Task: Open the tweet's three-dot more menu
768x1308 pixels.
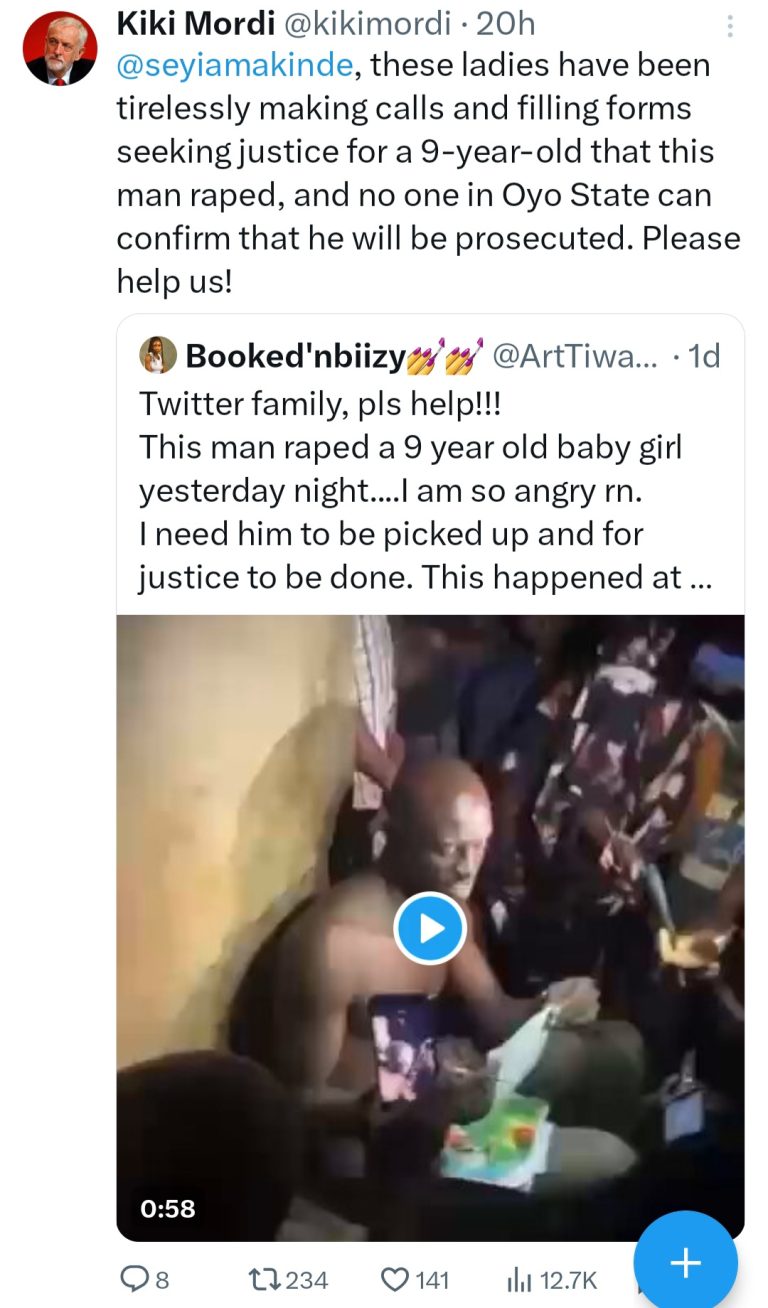Action: (x=730, y=26)
